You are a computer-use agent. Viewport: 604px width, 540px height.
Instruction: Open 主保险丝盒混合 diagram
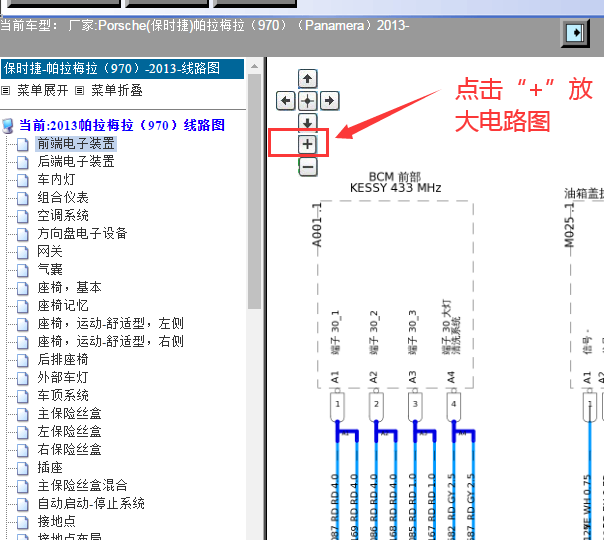(x=82, y=486)
